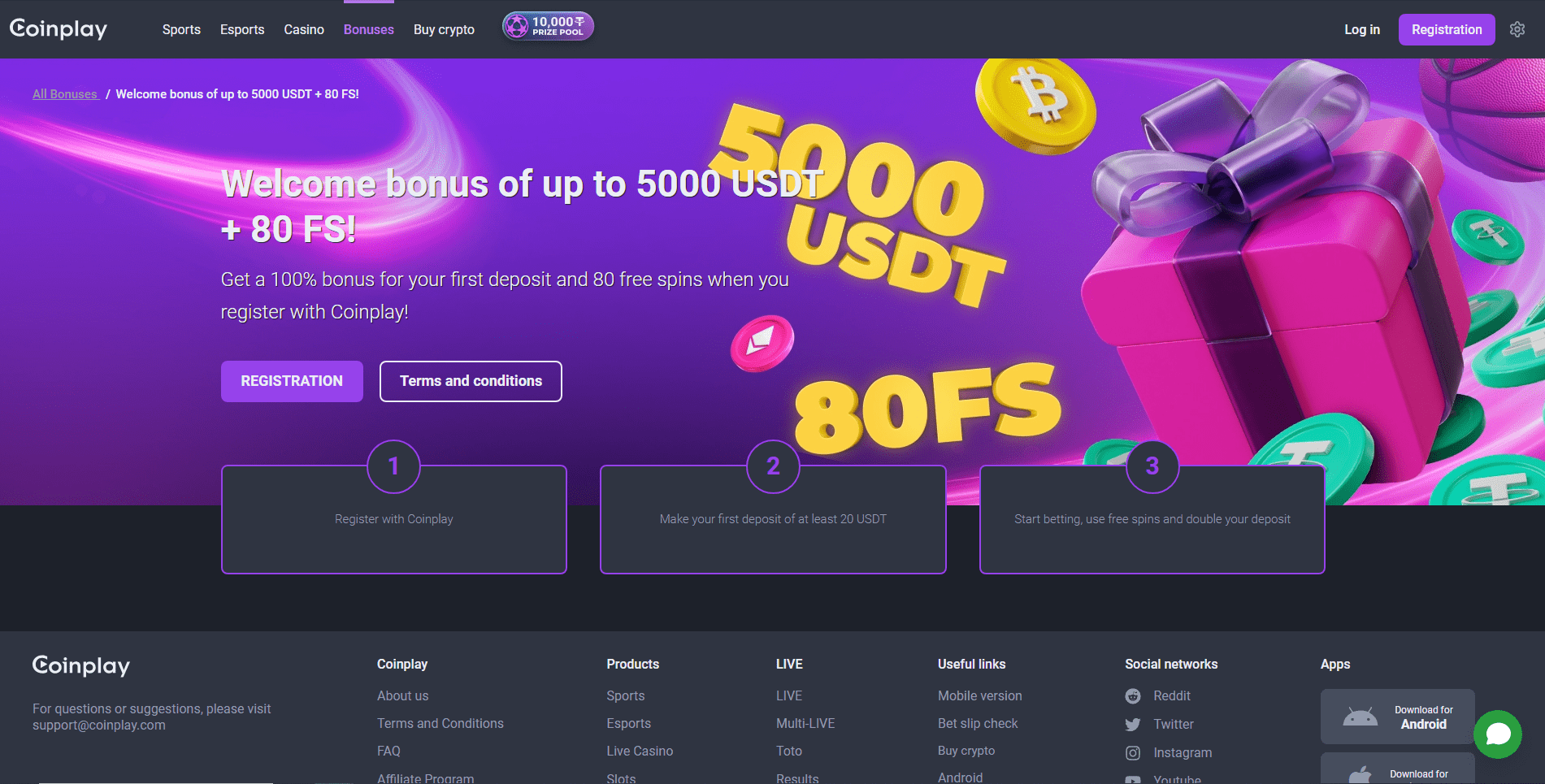This screenshot has height=784, width=1545.
Task: Click the header Registration button
Action: click(1447, 29)
